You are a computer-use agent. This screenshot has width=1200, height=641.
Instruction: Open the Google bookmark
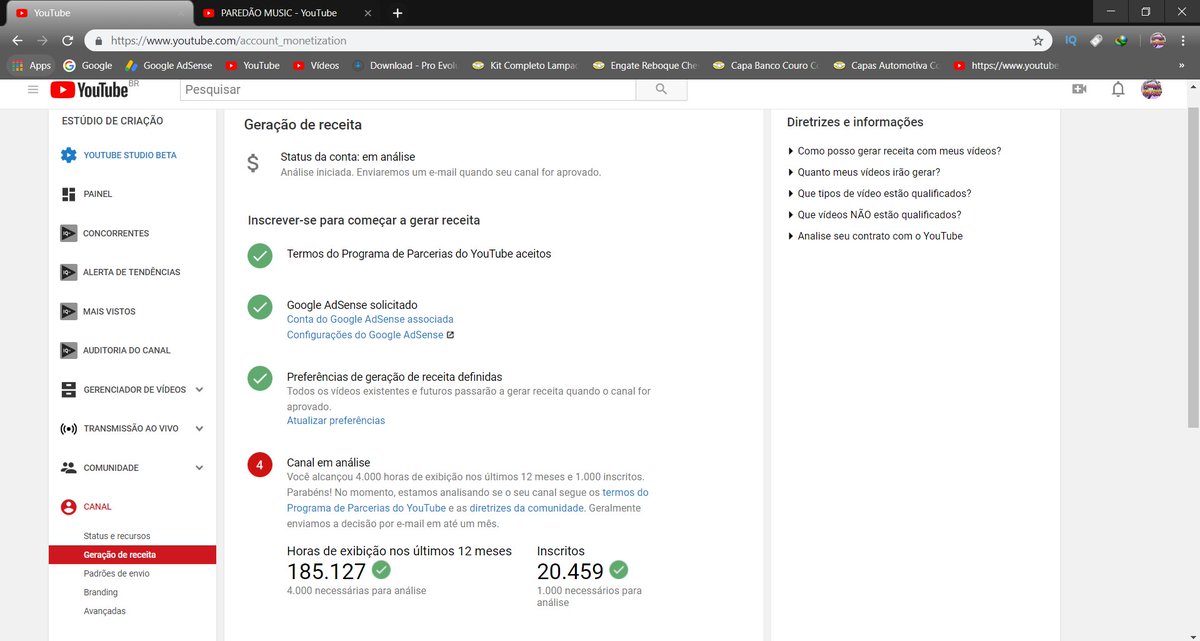coord(87,65)
